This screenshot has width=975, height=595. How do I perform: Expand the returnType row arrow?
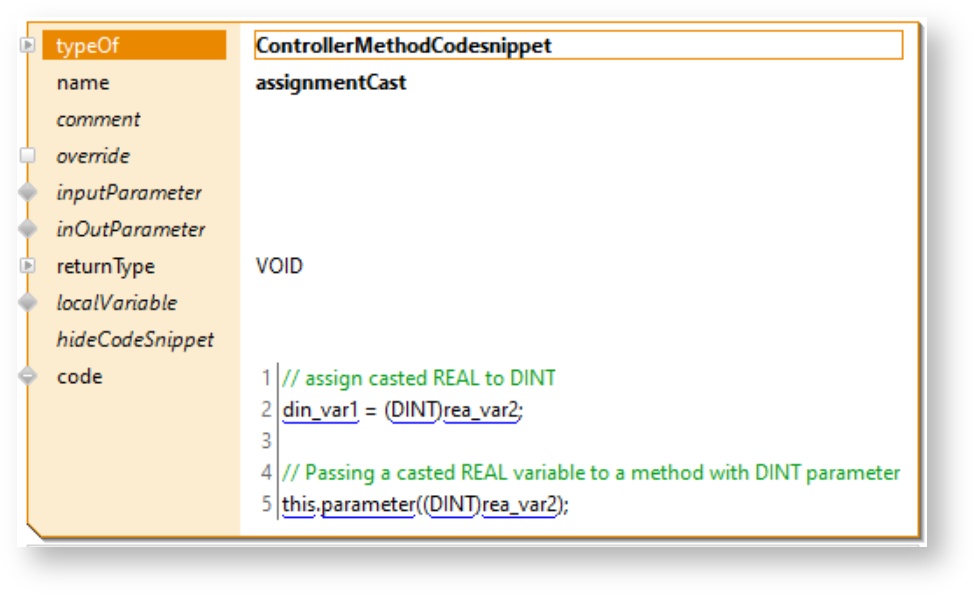pos(28,266)
